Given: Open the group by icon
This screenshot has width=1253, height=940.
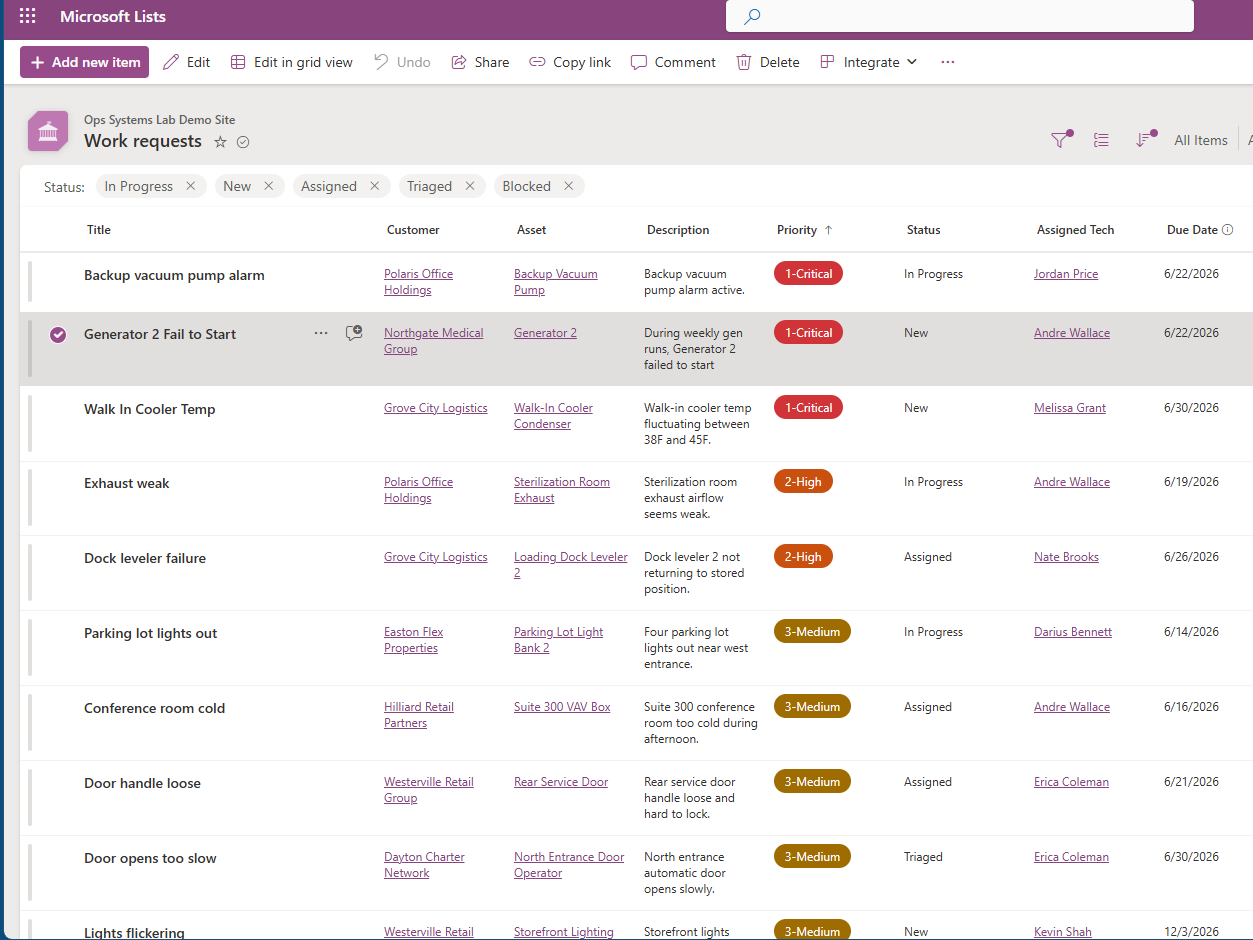Looking at the screenshot, I should point(1101,140).
